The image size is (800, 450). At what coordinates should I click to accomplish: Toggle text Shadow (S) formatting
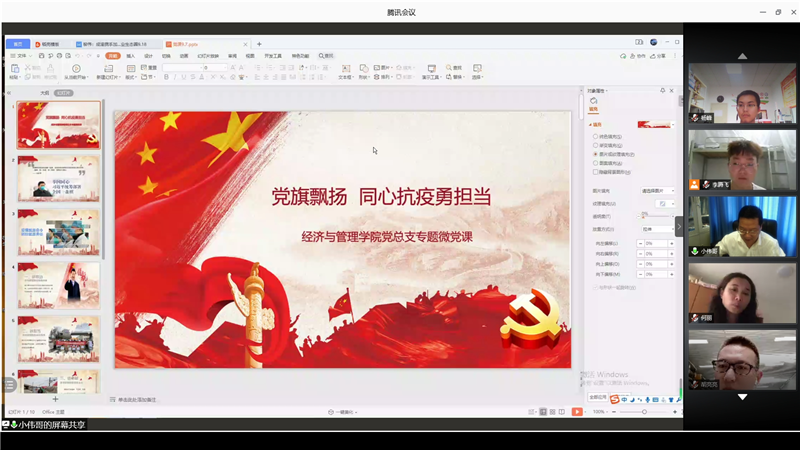193,77
